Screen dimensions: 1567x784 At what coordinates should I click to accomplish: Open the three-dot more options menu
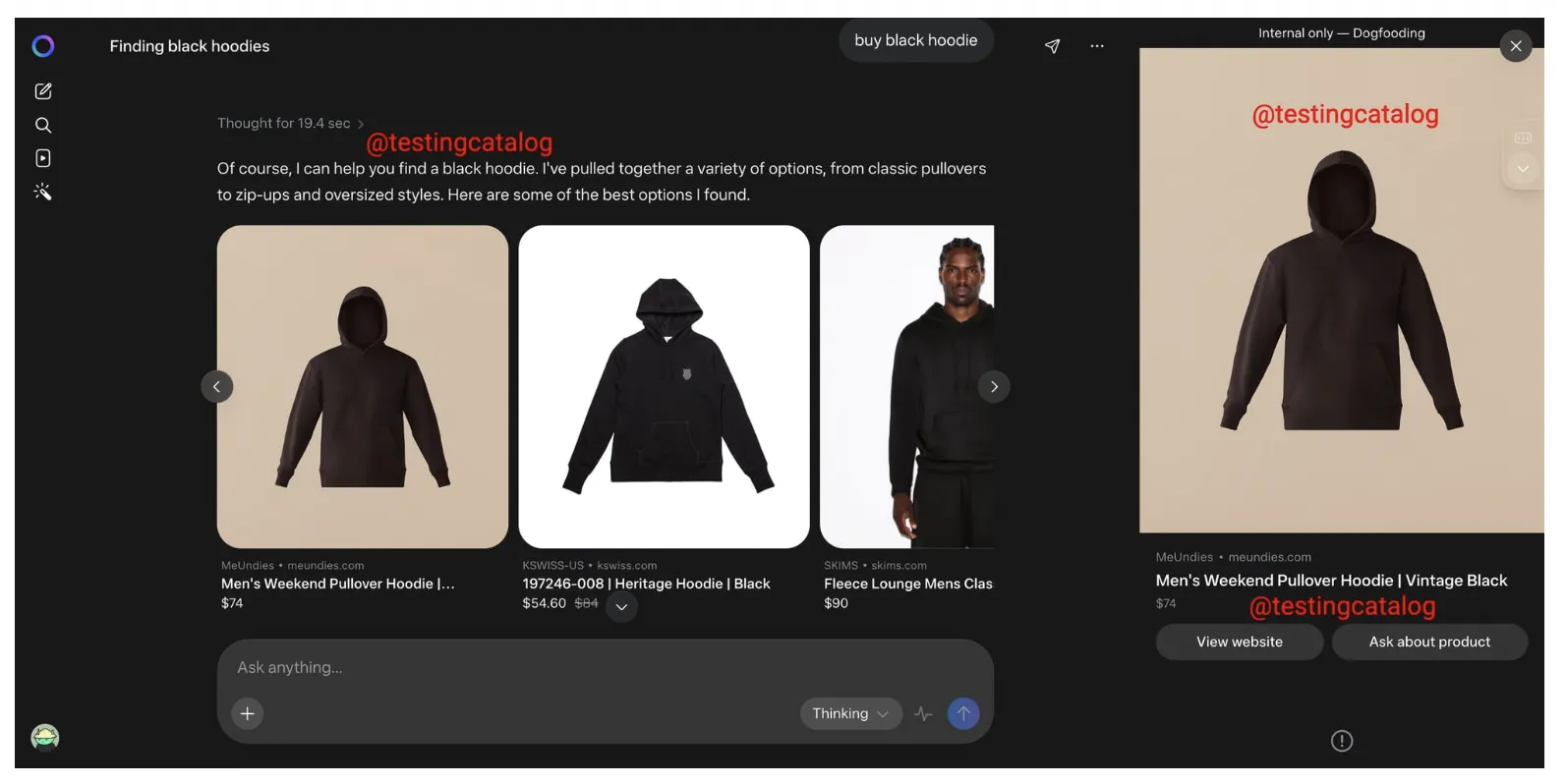(1097, 46)
